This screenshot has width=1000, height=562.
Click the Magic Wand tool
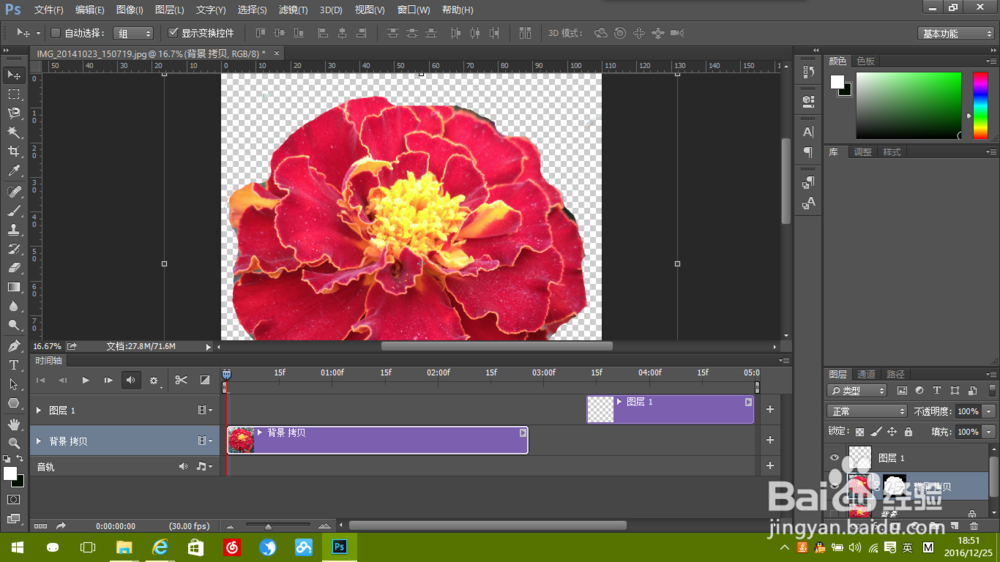(14, 133)
